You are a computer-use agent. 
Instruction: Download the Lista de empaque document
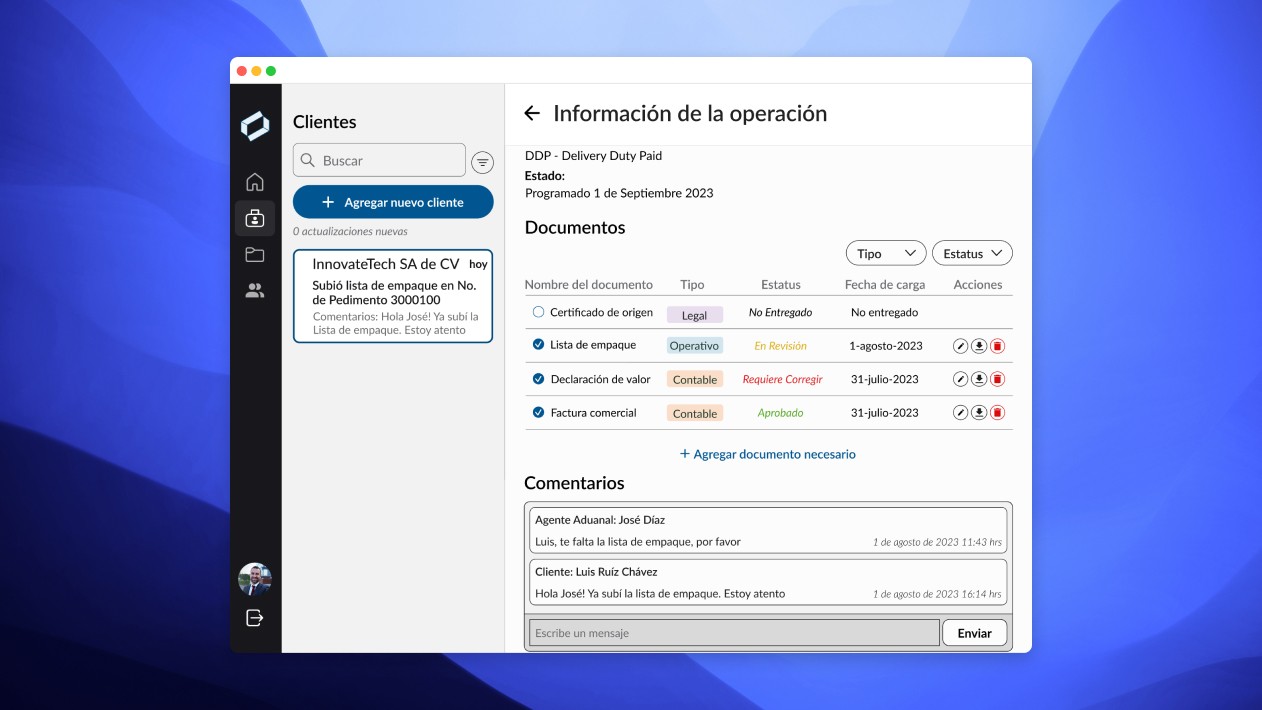tap(979, 346)
